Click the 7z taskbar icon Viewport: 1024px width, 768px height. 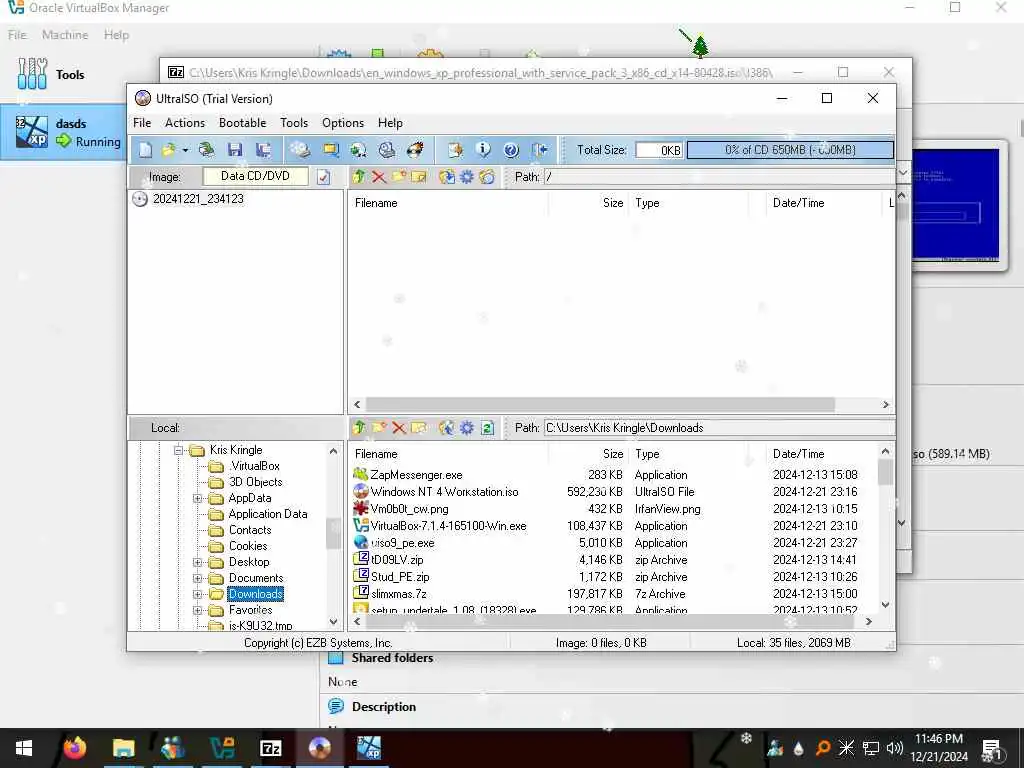point(270,748)
